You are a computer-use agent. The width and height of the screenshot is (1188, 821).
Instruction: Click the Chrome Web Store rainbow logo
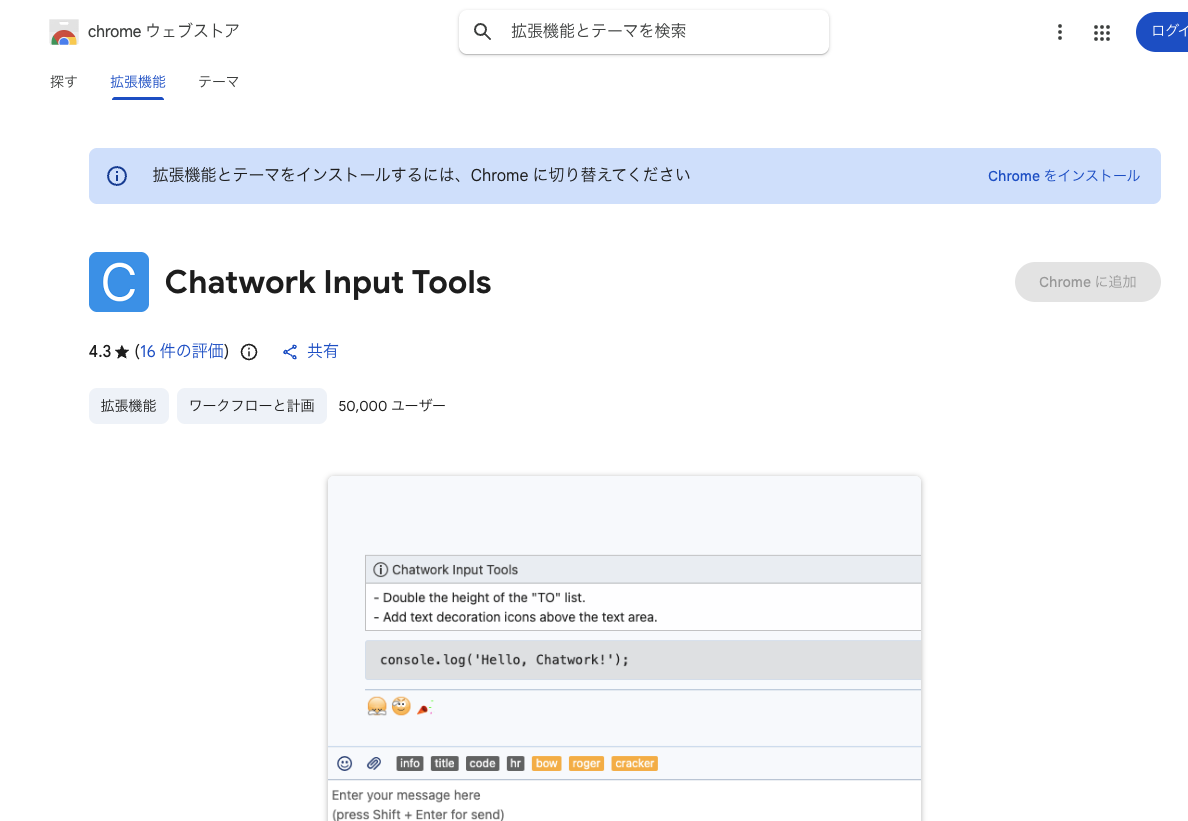(64, 32)
